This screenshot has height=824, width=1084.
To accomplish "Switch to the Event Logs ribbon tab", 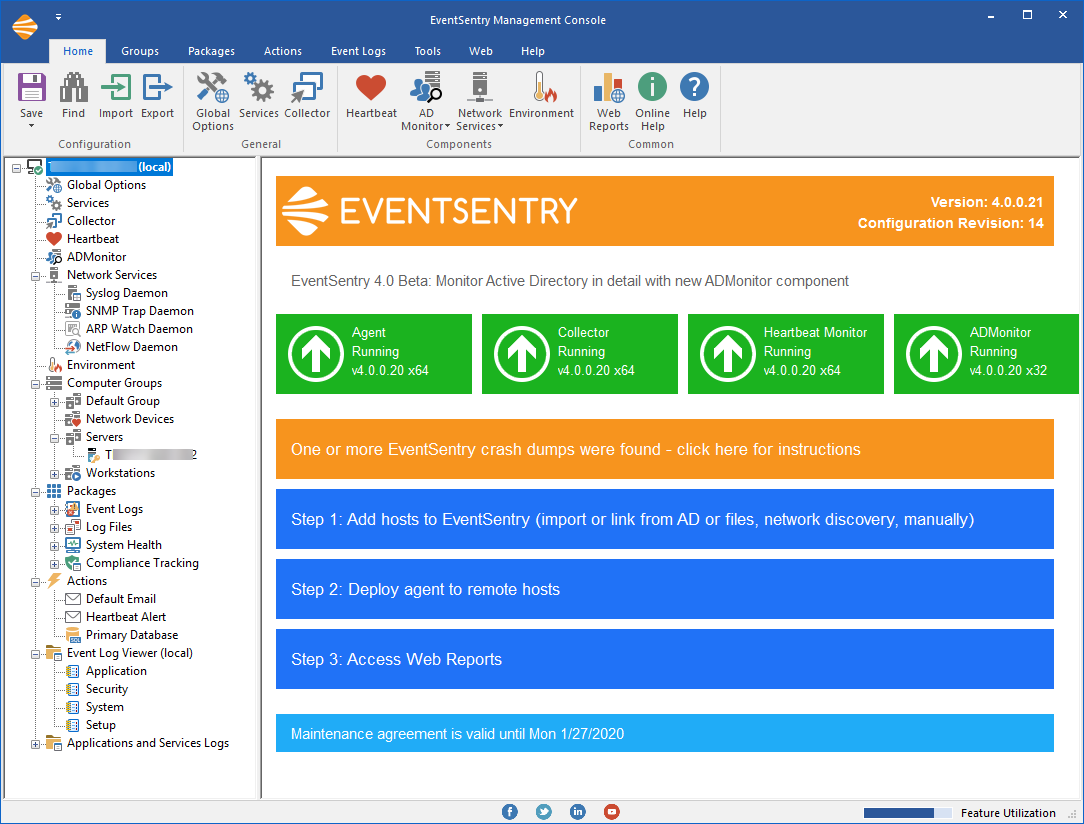I will click(x=358, y=51).
